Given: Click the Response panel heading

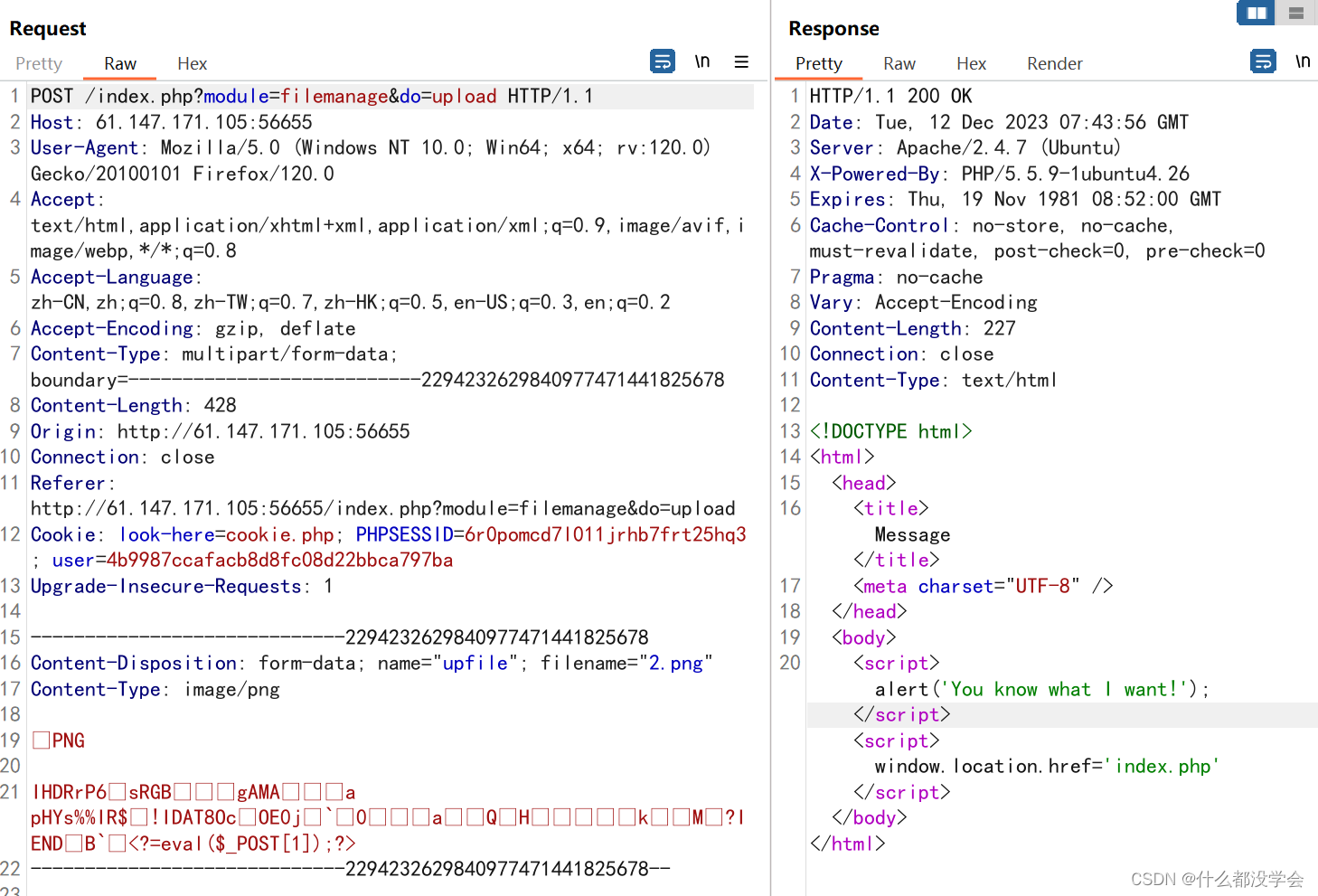Looking at the screenshot, I should tap(833, 28).
